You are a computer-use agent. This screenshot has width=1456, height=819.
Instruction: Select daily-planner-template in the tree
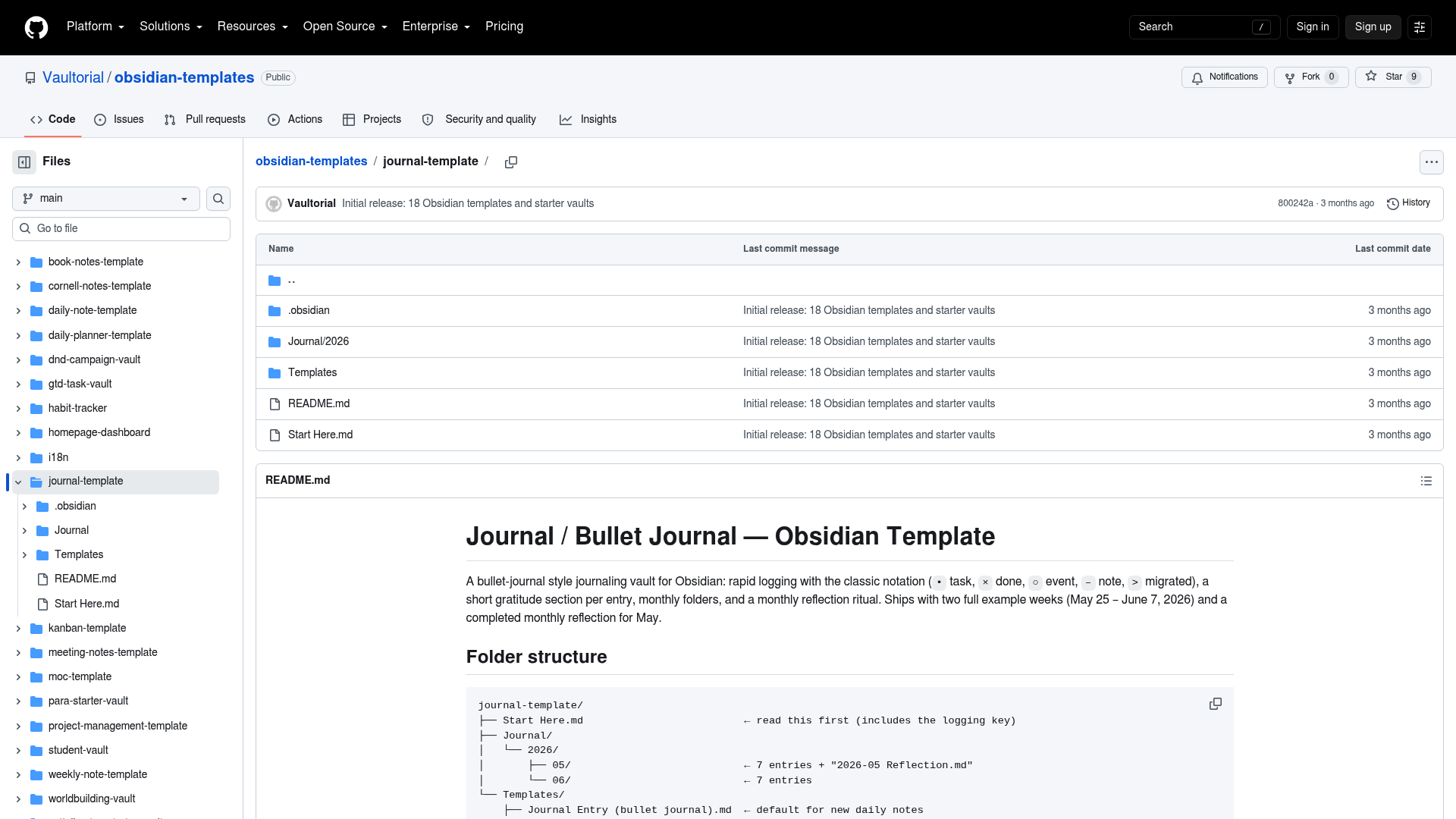(x=99, y=336)
